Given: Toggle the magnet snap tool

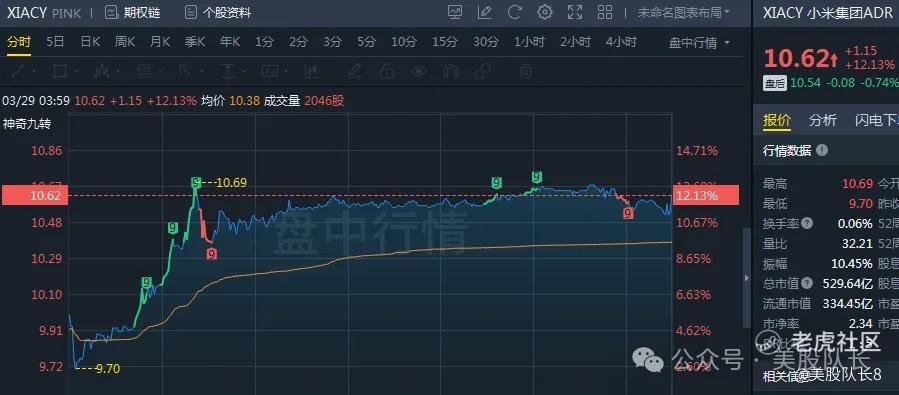Looking at the screenshot, I should click(x=451, y=72).
